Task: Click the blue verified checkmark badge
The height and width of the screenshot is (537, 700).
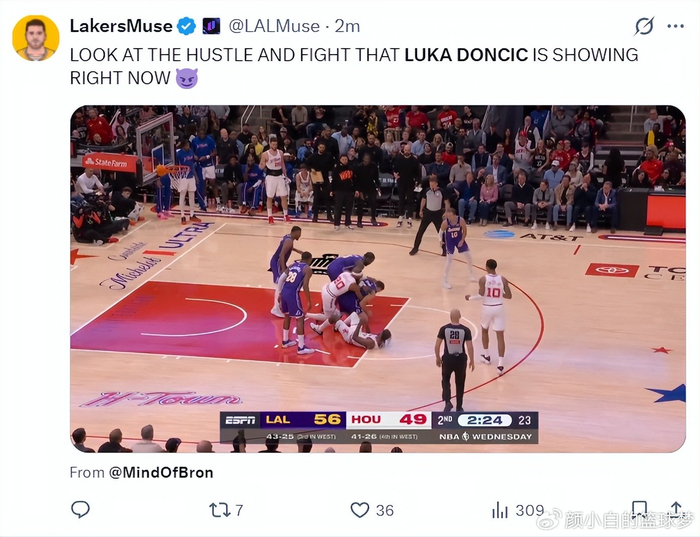Action: [x=187, y=26]
